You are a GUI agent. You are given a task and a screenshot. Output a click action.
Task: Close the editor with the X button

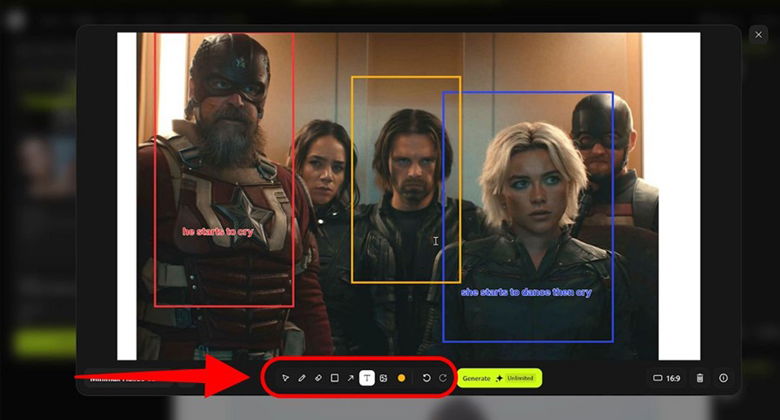point(758,34)
